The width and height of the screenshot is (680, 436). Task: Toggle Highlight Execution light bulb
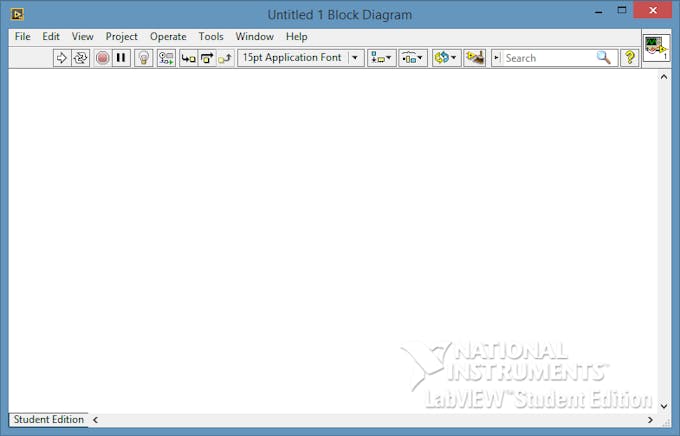click(x=144, y=58)
